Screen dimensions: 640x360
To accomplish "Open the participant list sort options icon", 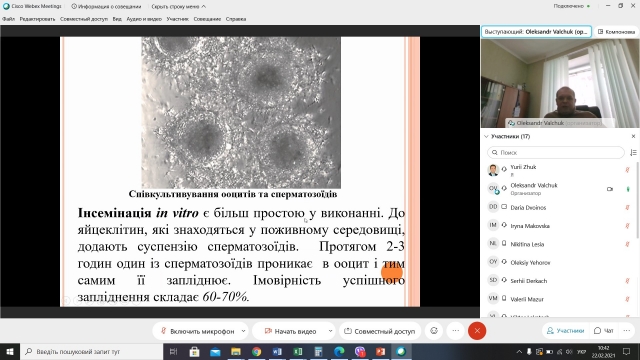I will [x=633, y=152].
